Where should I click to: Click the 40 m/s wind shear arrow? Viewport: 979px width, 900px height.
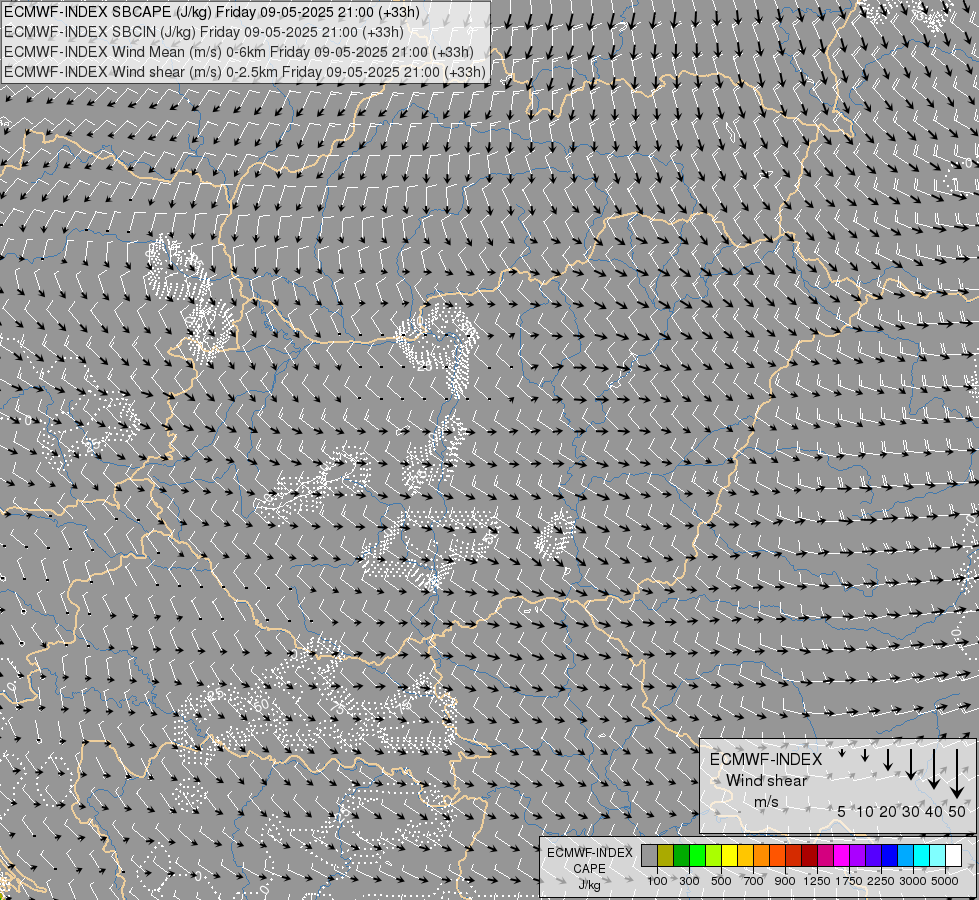pos(934,769)
